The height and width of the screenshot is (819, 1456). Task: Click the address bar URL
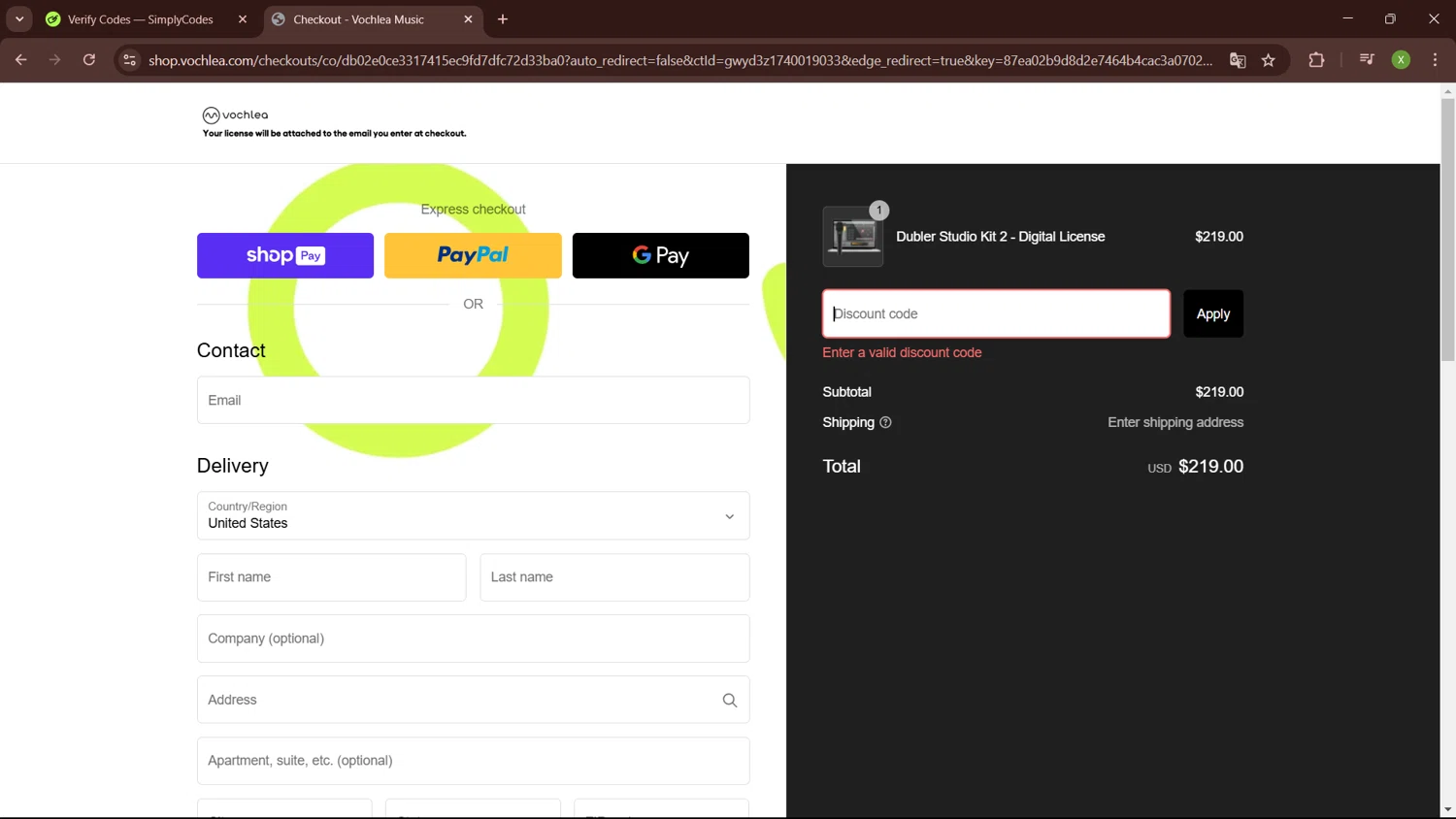tap(679, 60)
